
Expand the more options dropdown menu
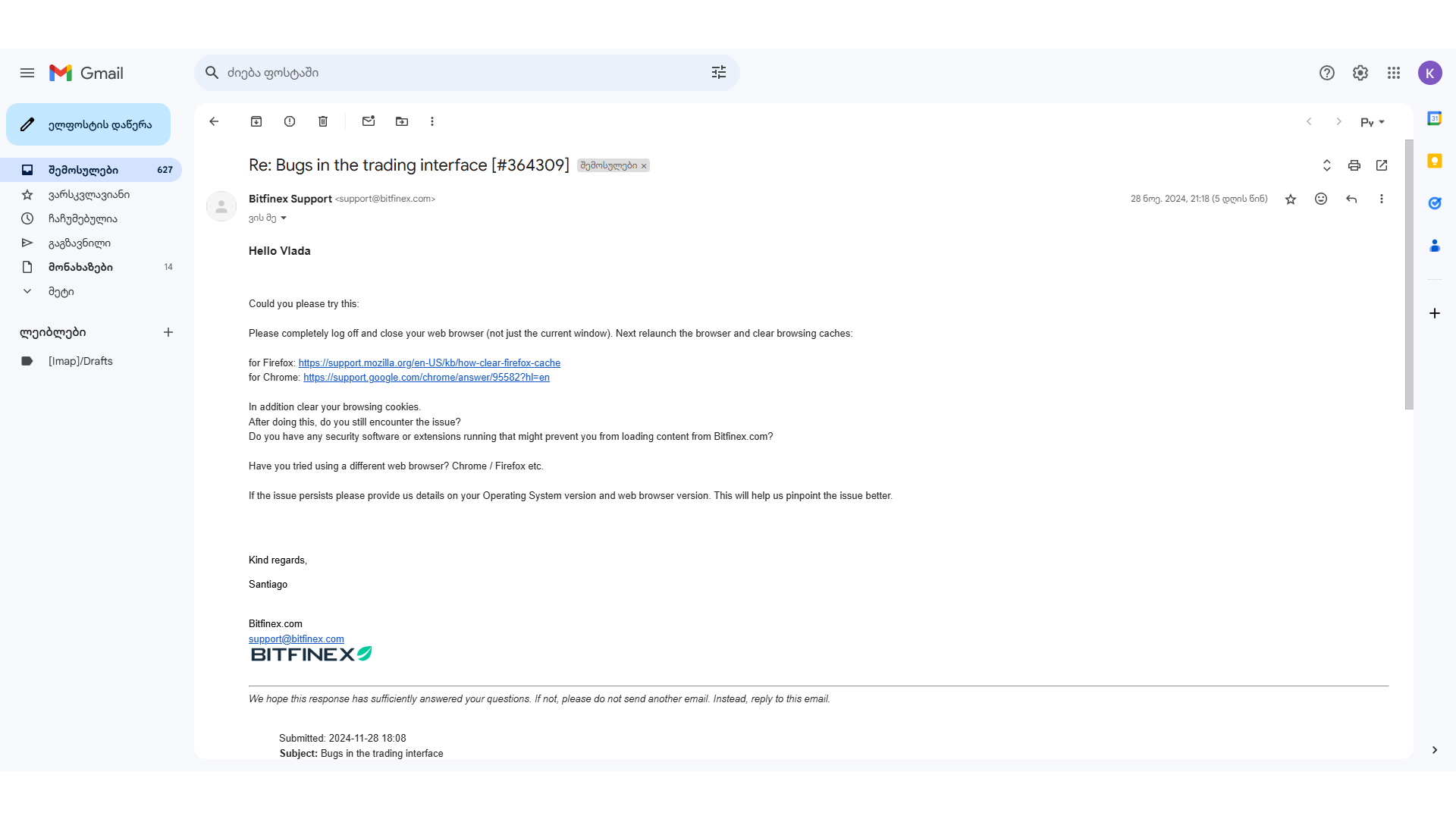(432, 121)
